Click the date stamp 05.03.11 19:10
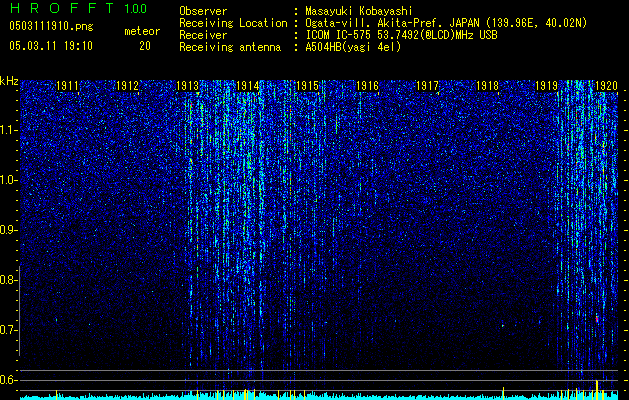 tap(51, 46)
